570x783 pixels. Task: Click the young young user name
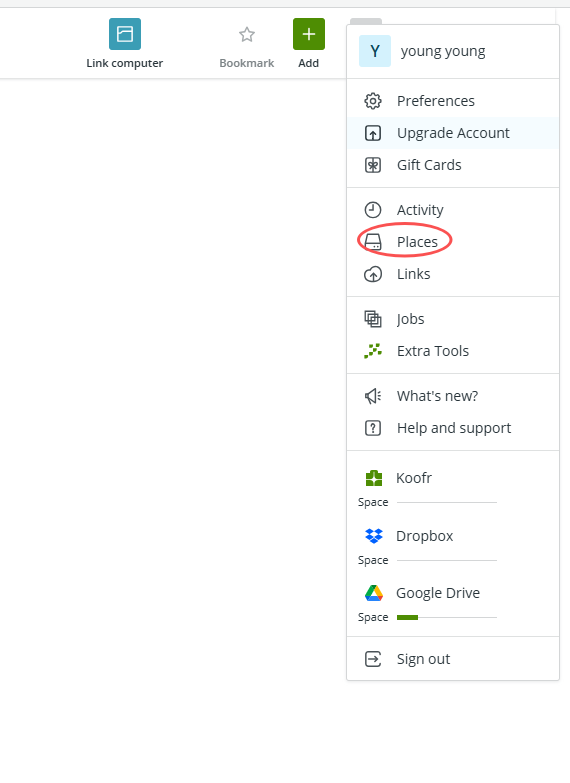(443, 51)
